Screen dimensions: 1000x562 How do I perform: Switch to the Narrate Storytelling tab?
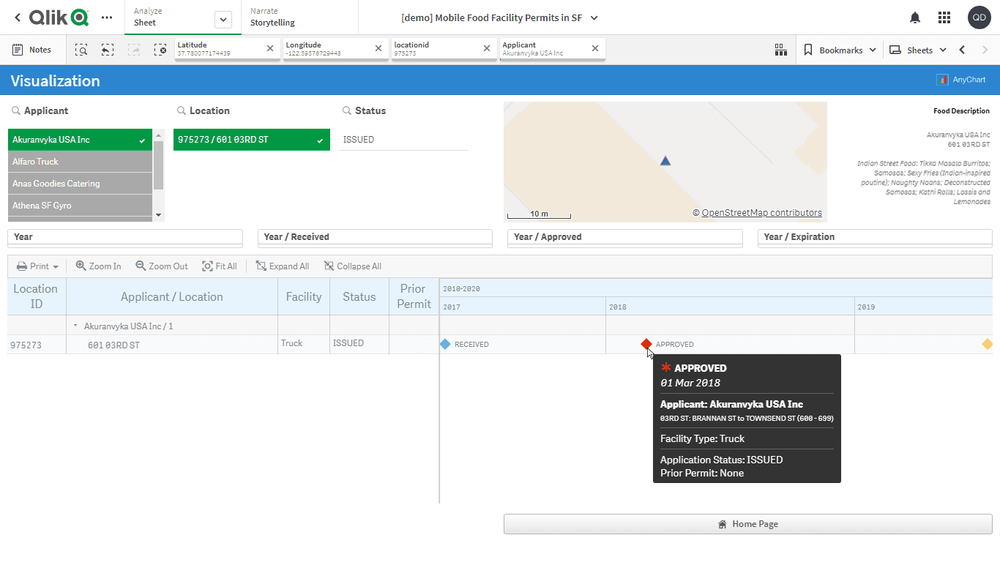point(272,17)
